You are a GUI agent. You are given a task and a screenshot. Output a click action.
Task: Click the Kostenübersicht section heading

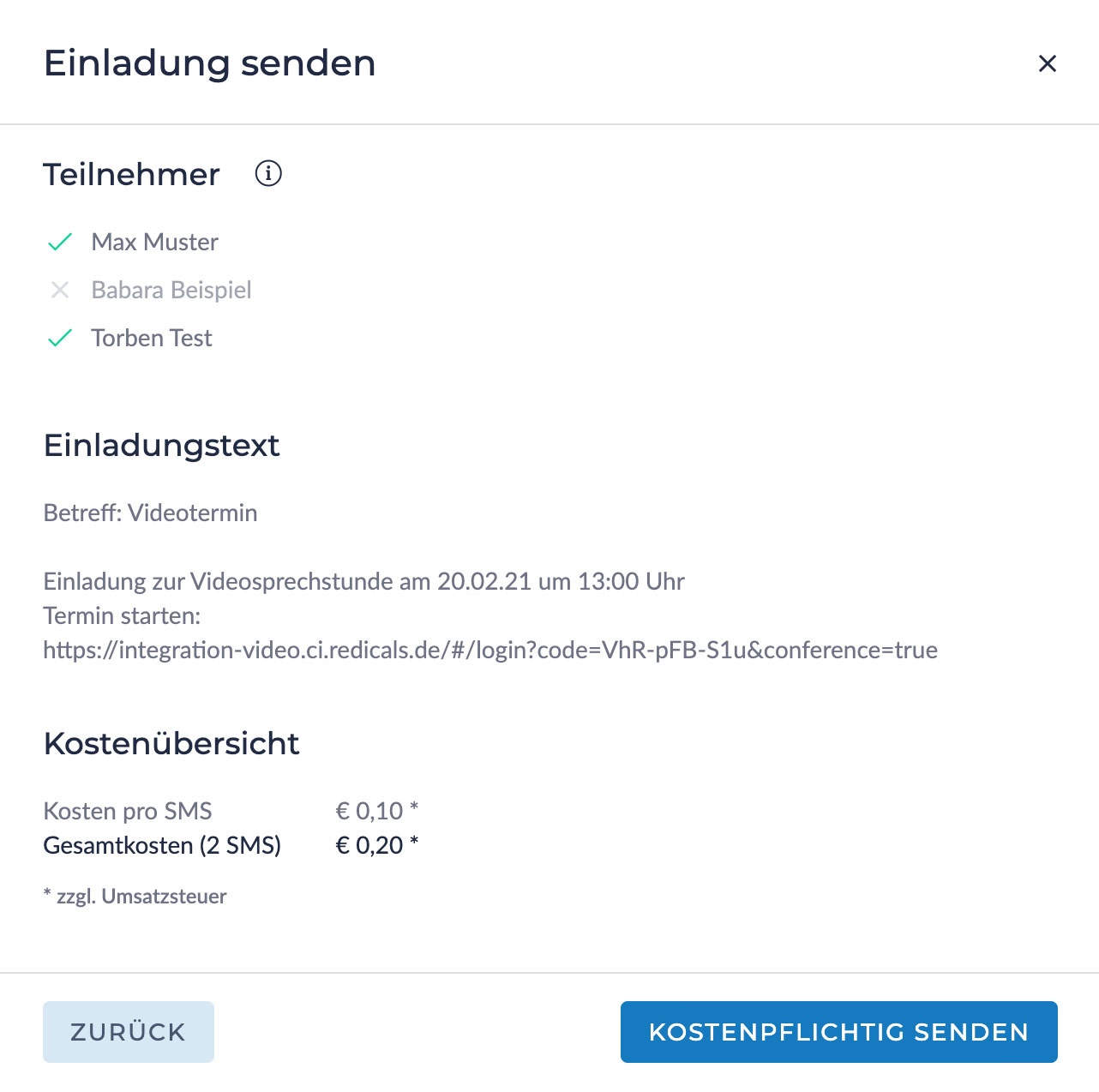coord(171,743)
